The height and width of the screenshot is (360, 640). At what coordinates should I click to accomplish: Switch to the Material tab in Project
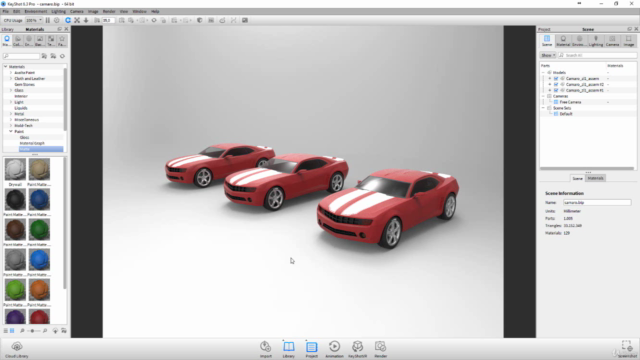(x=563, y=41)
